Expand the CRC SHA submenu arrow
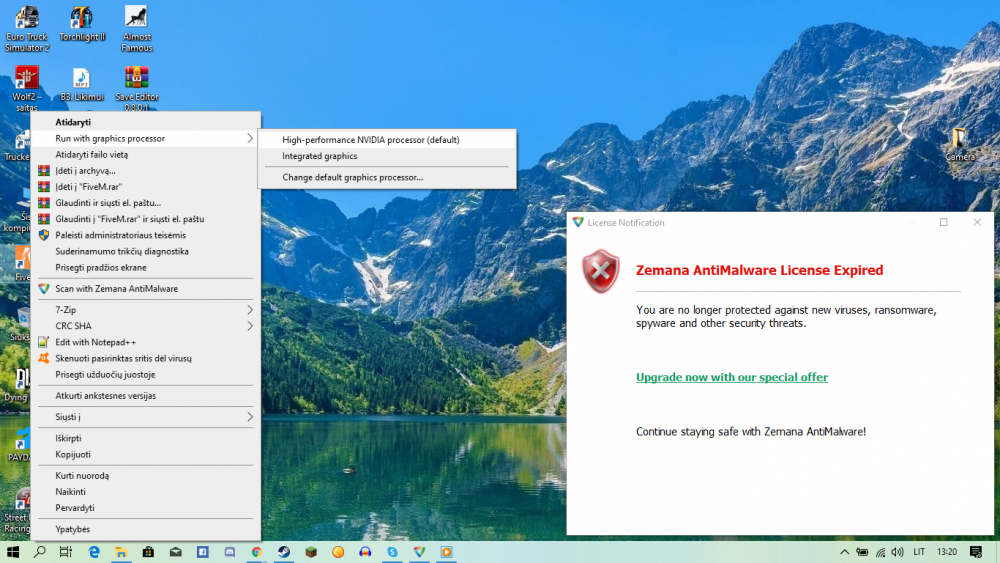The image size is (1000, 563). tap(249, 326)
